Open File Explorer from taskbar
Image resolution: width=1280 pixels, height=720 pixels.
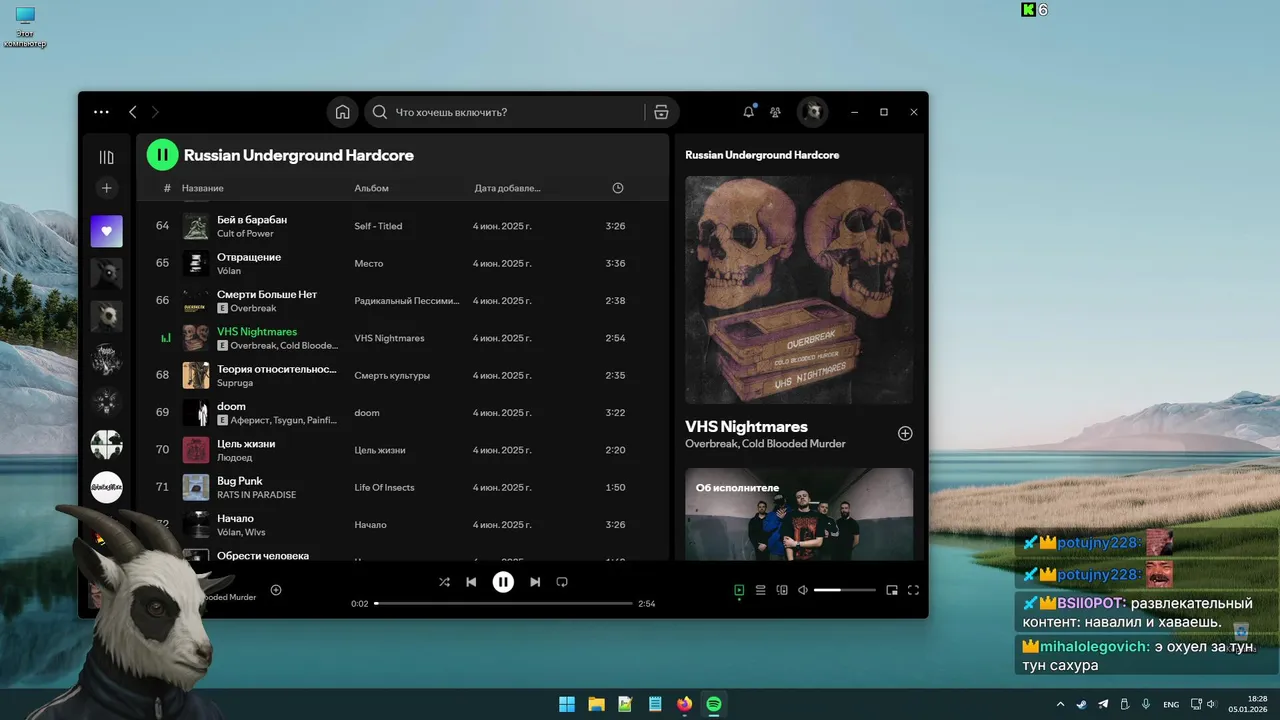596,704
